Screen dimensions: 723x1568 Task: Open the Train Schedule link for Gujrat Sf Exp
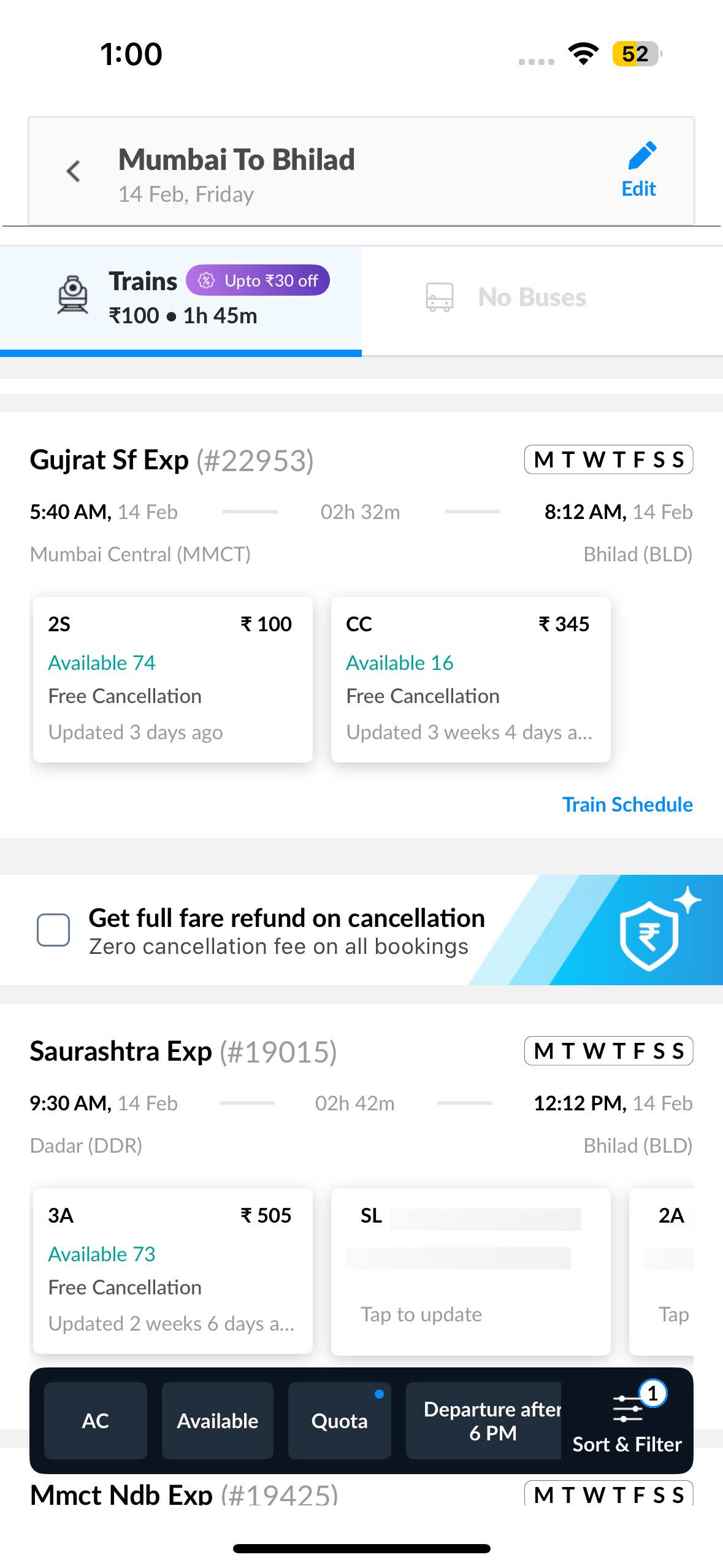[x=628, y=804]
